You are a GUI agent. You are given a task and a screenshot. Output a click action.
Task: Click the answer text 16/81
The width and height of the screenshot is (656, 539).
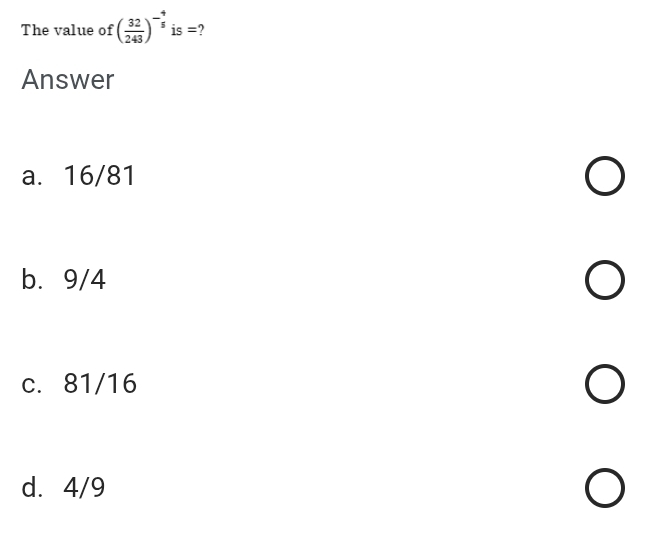coord(99,176)
